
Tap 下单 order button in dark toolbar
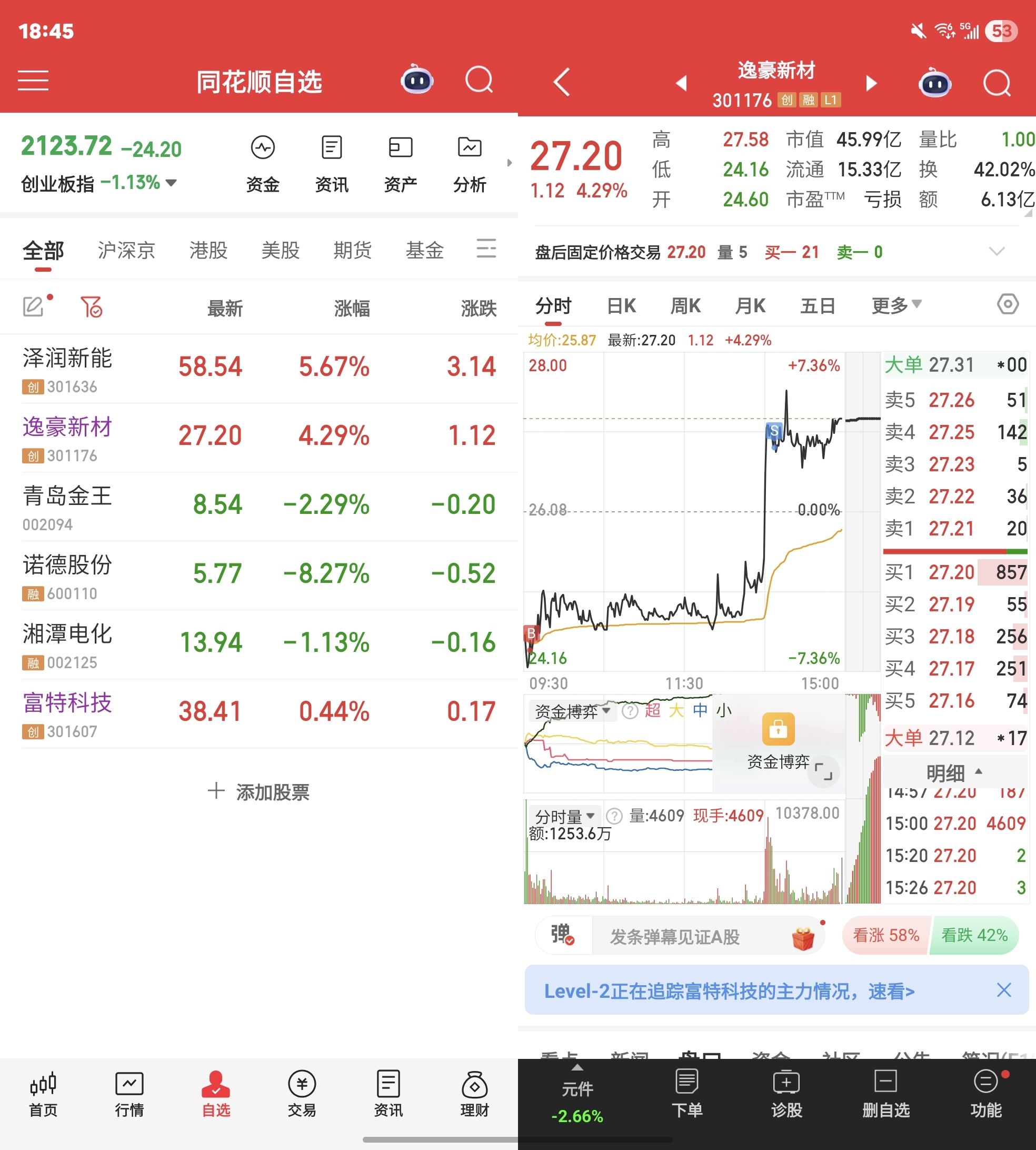click(x=687, y=1094)
